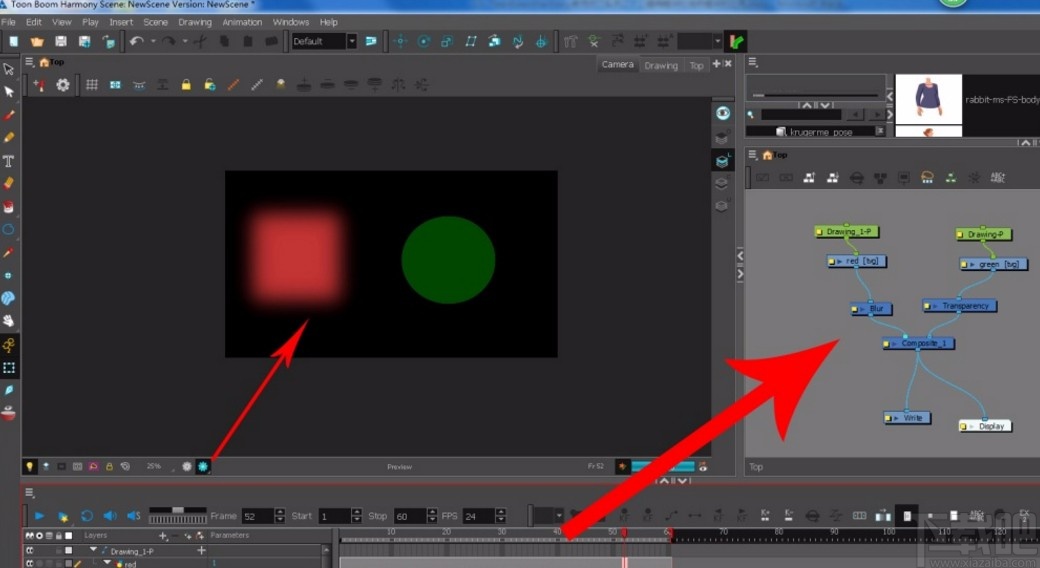The image size is (1040, 568).
Task: Toggle the light table bulb icon
Action: click(30, 466)
